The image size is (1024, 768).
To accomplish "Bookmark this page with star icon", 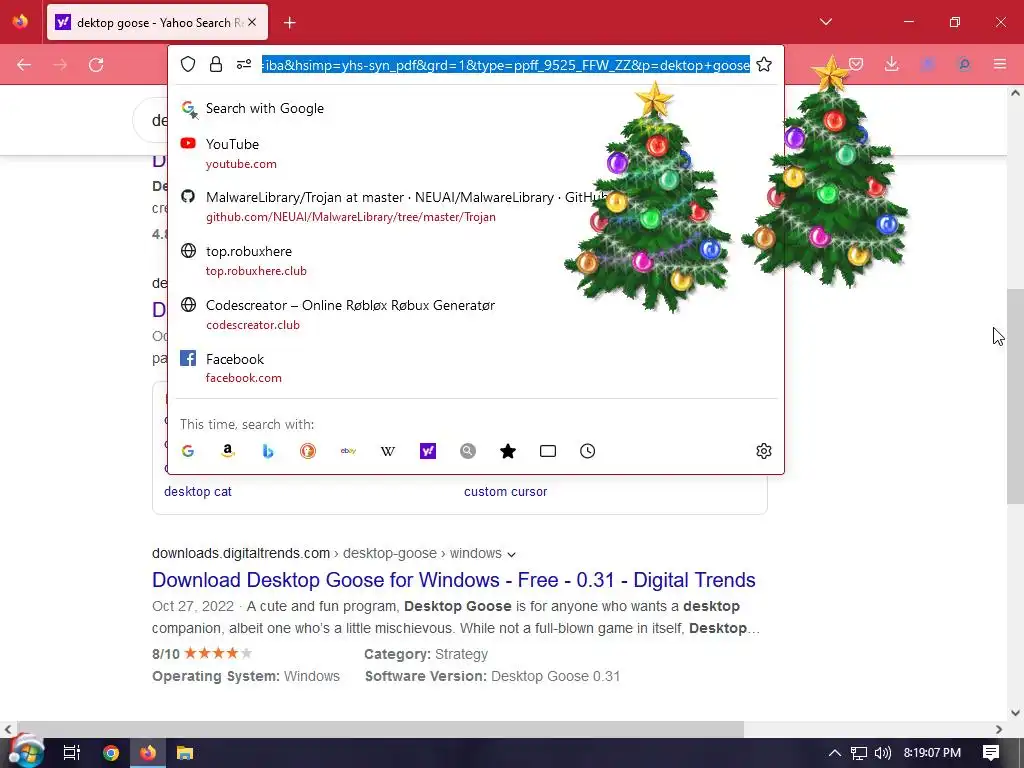I will coord(764,64).
